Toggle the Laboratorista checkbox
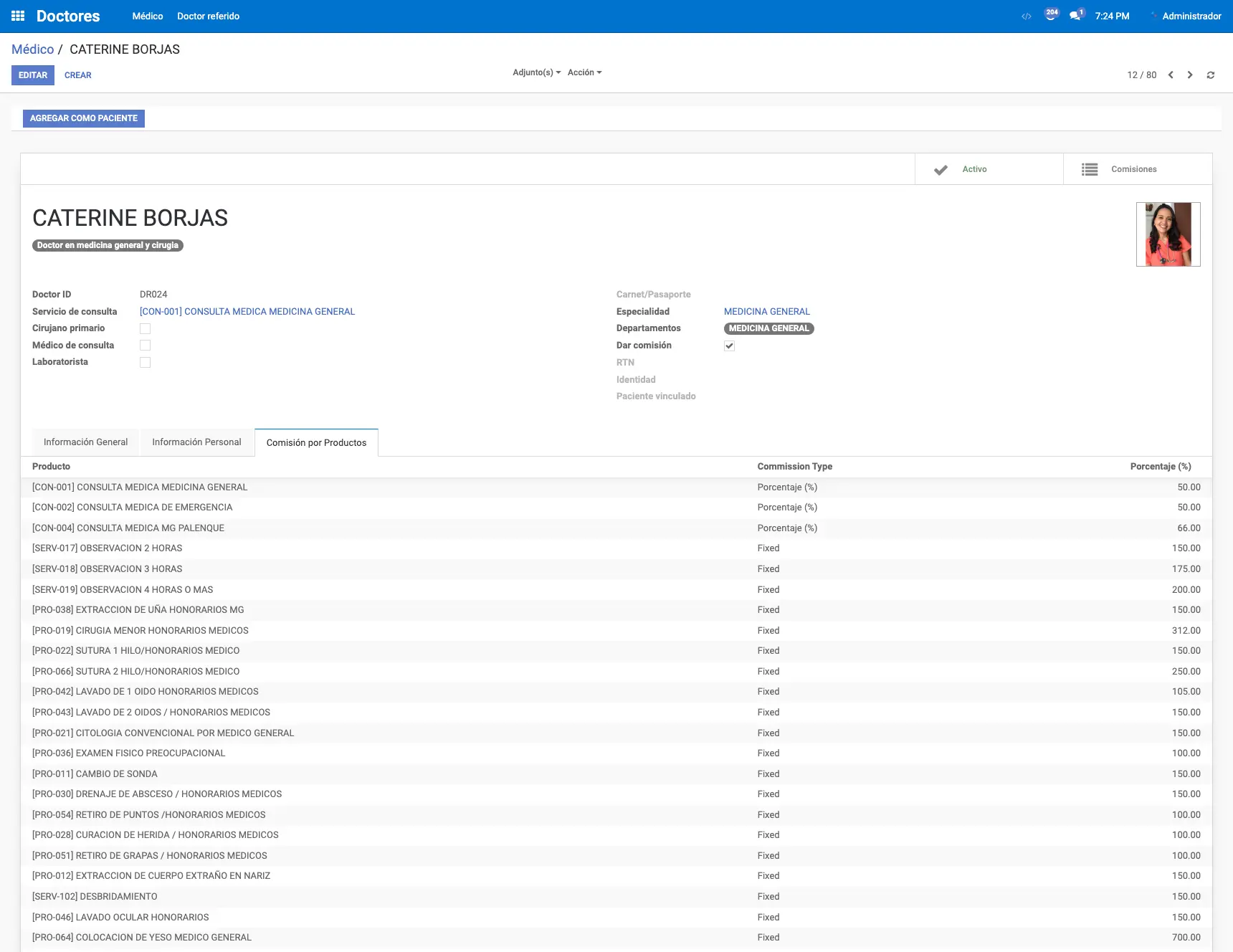This screenshot has width=1233, height=952. 146,363
